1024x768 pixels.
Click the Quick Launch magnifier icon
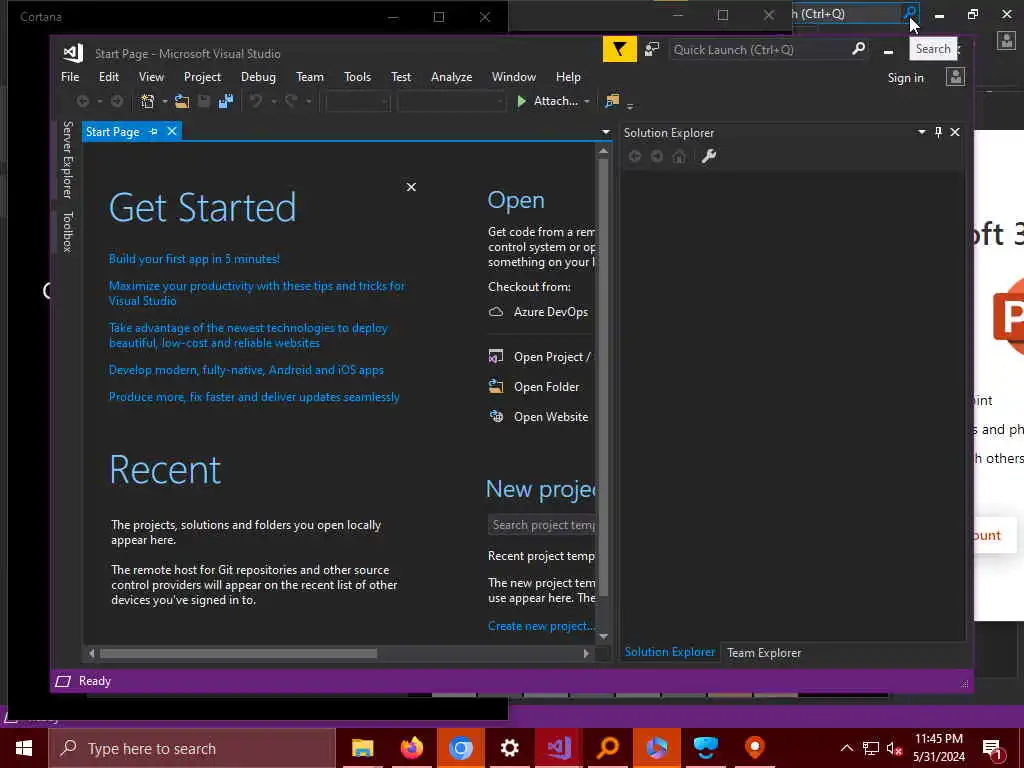859,49
